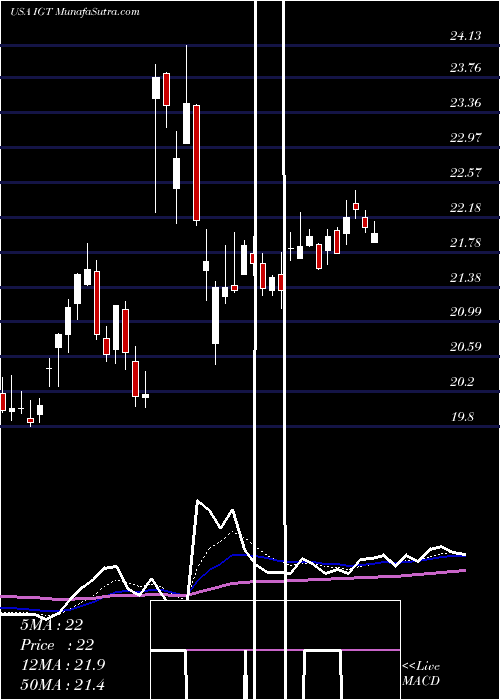Click the 23.36 price axis label
Screen dimensions: 500x700
click(466, 103)
